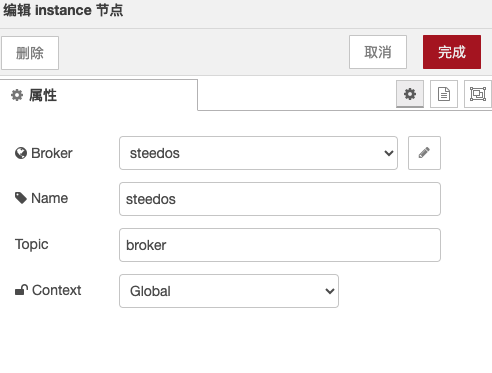Click the Context dropdown chevron arrow

point(330,291)
